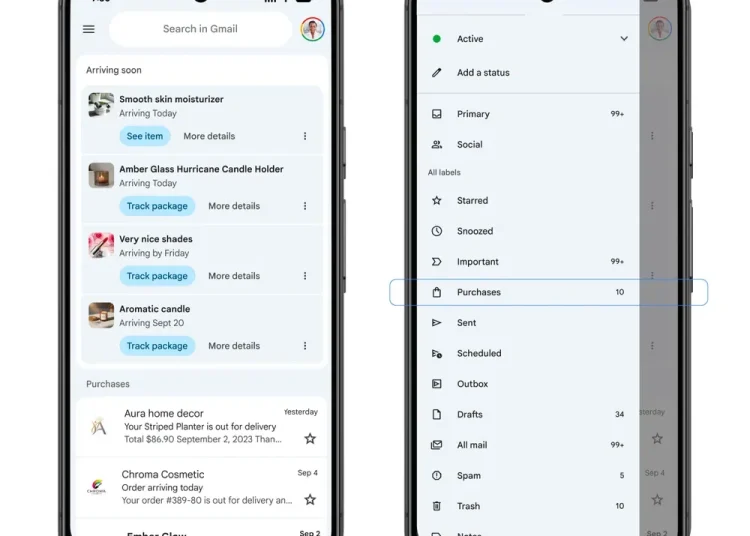Select the Social category

tap(470, 144)
